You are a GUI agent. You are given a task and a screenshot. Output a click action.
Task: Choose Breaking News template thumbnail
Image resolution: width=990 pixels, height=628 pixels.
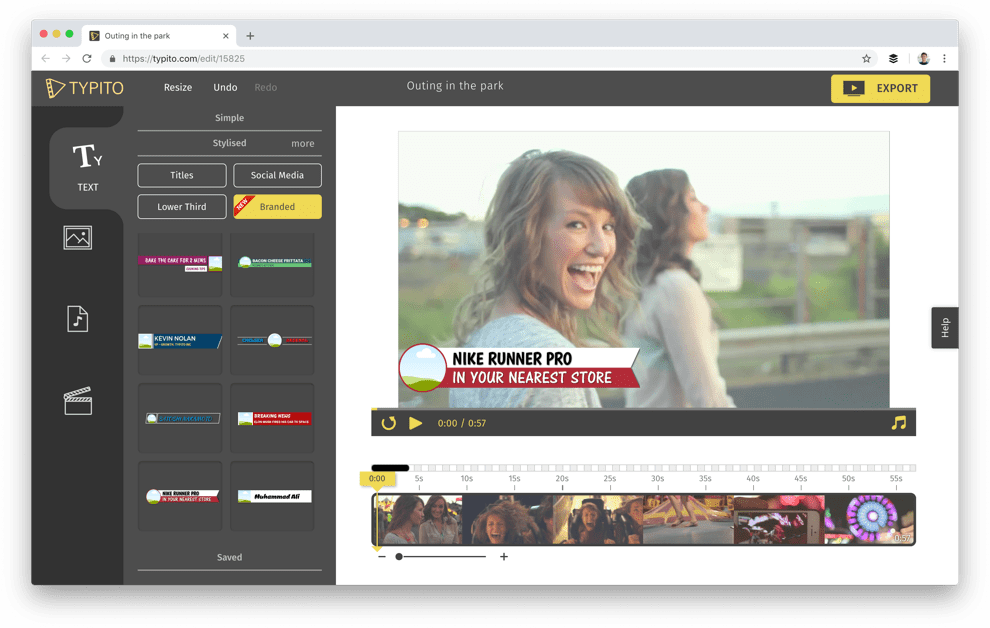272,418
